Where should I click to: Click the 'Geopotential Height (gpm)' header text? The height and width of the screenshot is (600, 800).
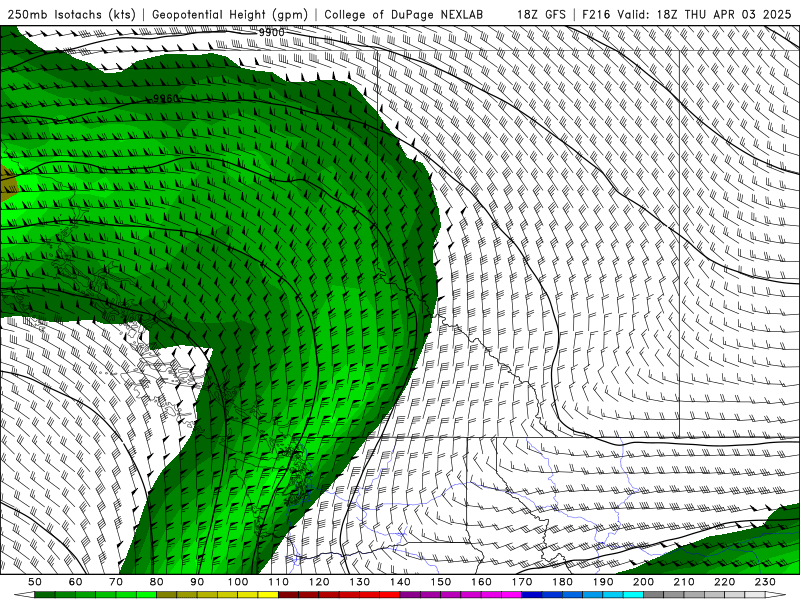pyautogui.click(x=230, y=15)
